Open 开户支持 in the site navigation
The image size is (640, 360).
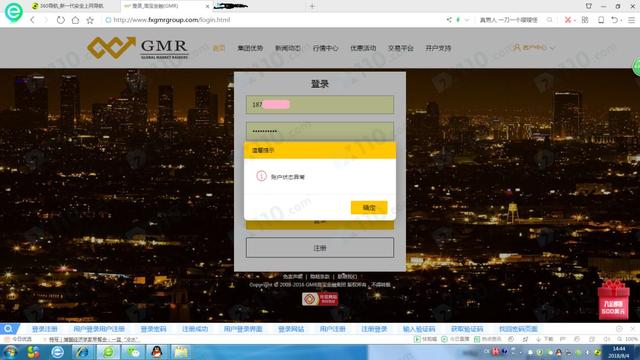tap(438, 48)
